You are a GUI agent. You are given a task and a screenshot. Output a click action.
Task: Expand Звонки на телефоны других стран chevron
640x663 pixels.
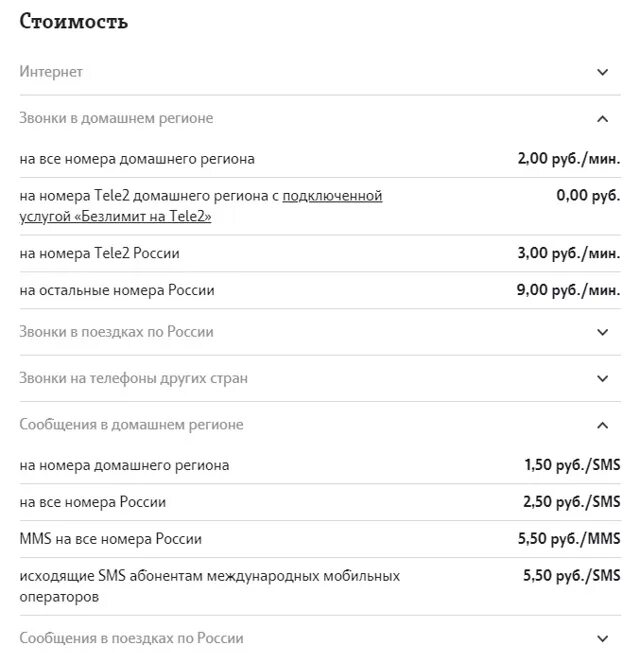click(602, 378)
